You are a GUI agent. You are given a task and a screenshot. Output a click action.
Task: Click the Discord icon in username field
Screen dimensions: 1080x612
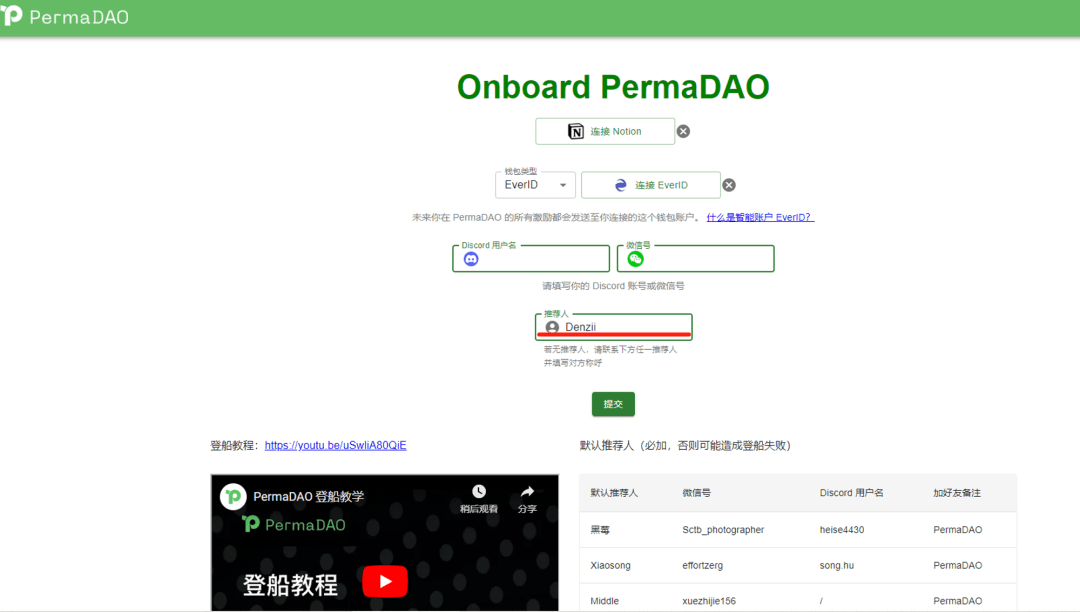coord(471,259)
